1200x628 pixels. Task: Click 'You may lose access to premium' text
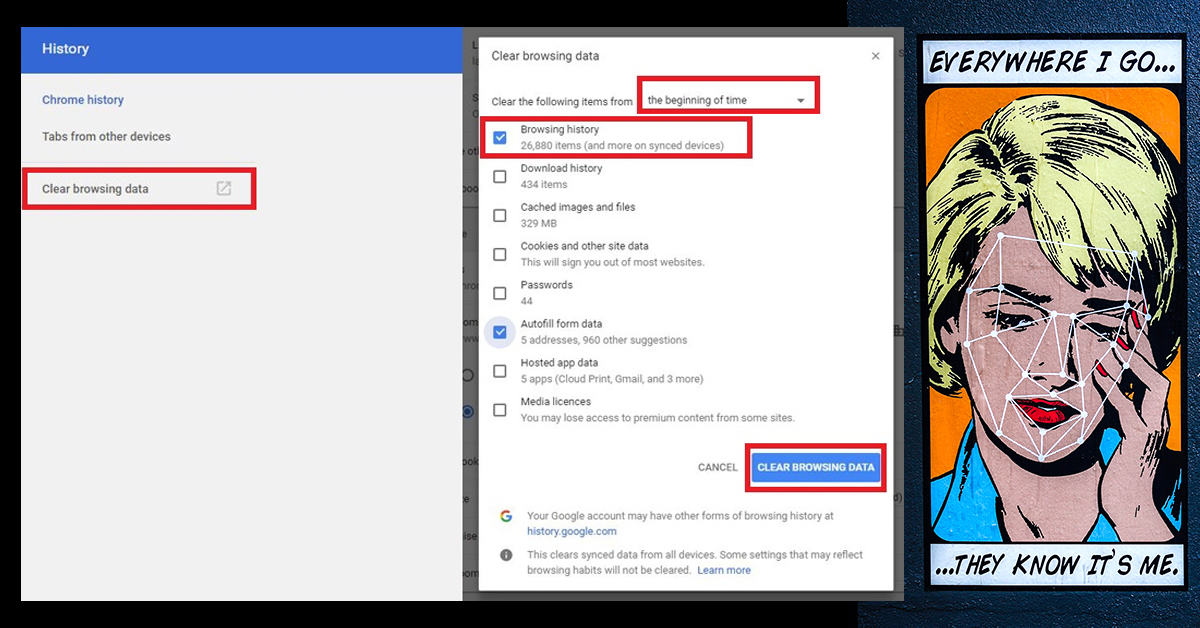click(658, 418)
